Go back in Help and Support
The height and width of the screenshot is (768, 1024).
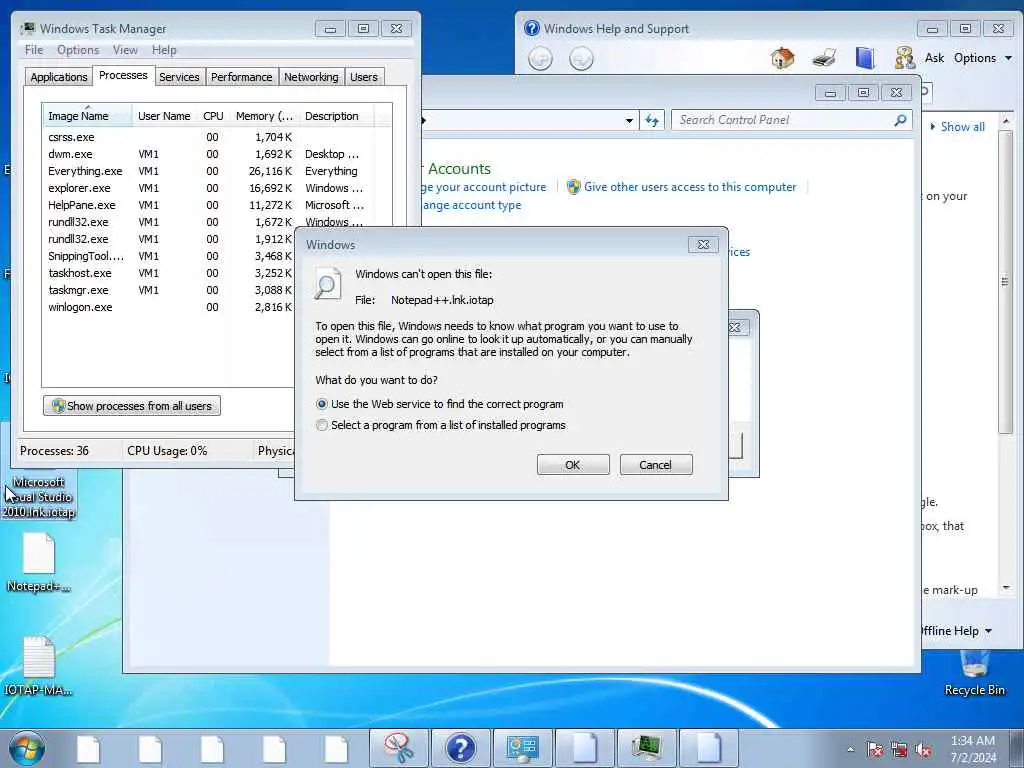tap(540, 59)
